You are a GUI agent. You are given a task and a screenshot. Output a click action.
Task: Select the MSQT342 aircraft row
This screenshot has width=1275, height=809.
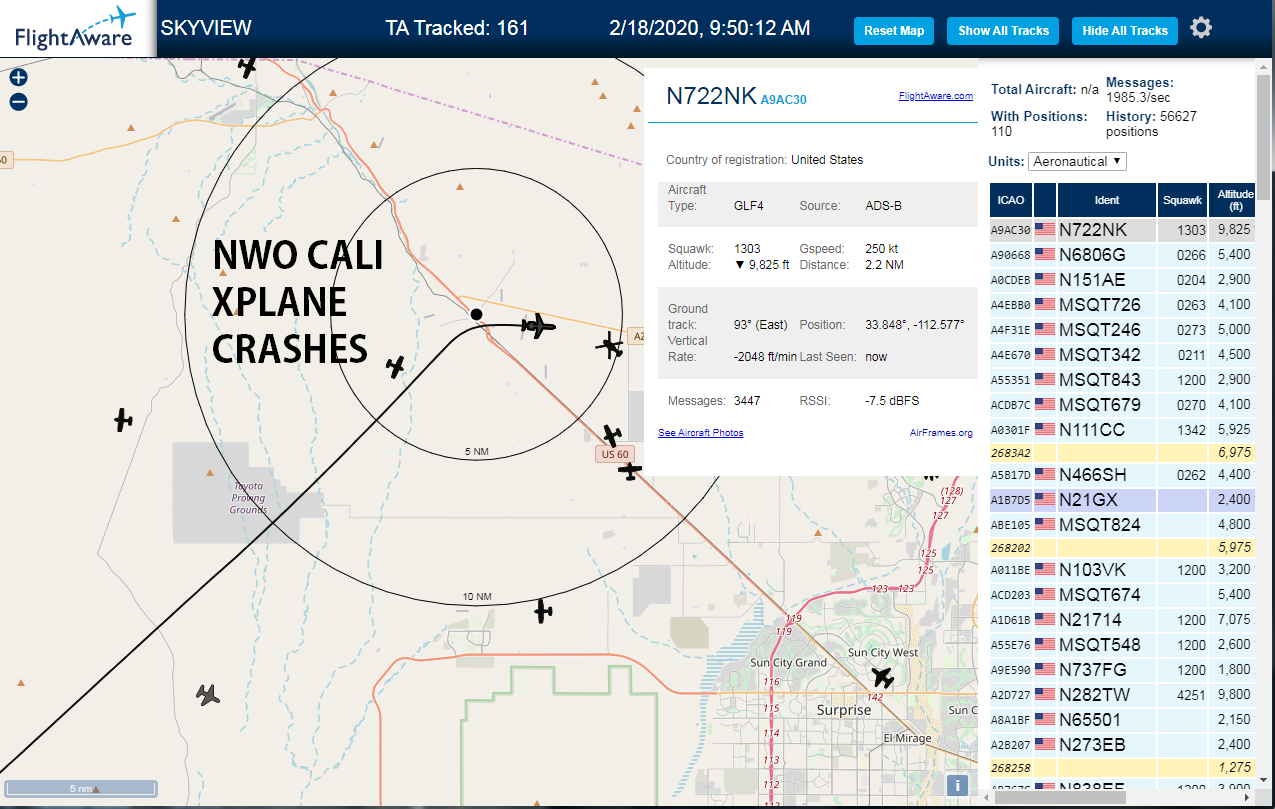click(1122, 354)
